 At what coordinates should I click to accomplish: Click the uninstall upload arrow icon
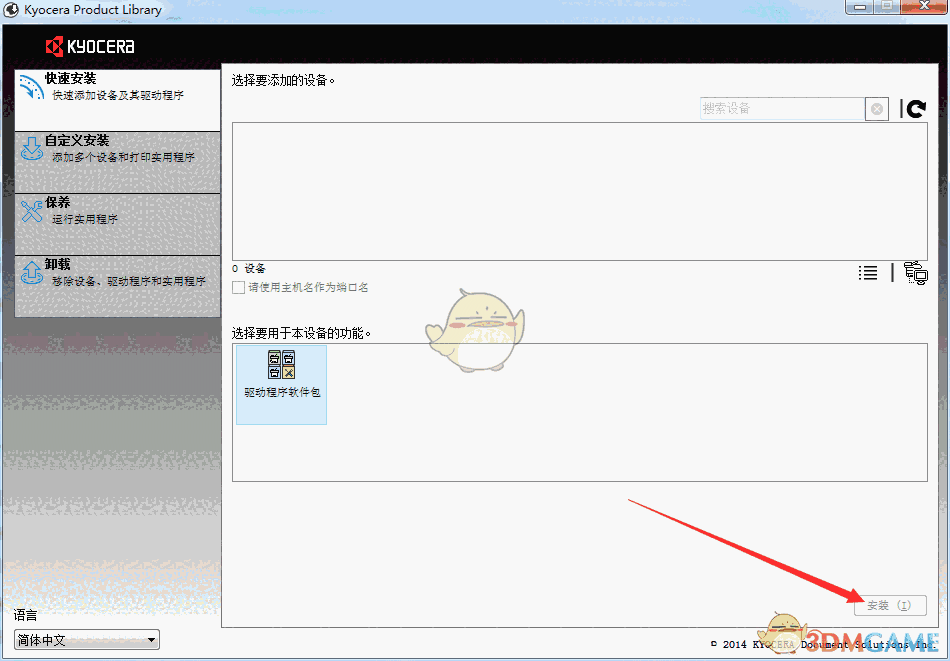click(x=32, y=272)
